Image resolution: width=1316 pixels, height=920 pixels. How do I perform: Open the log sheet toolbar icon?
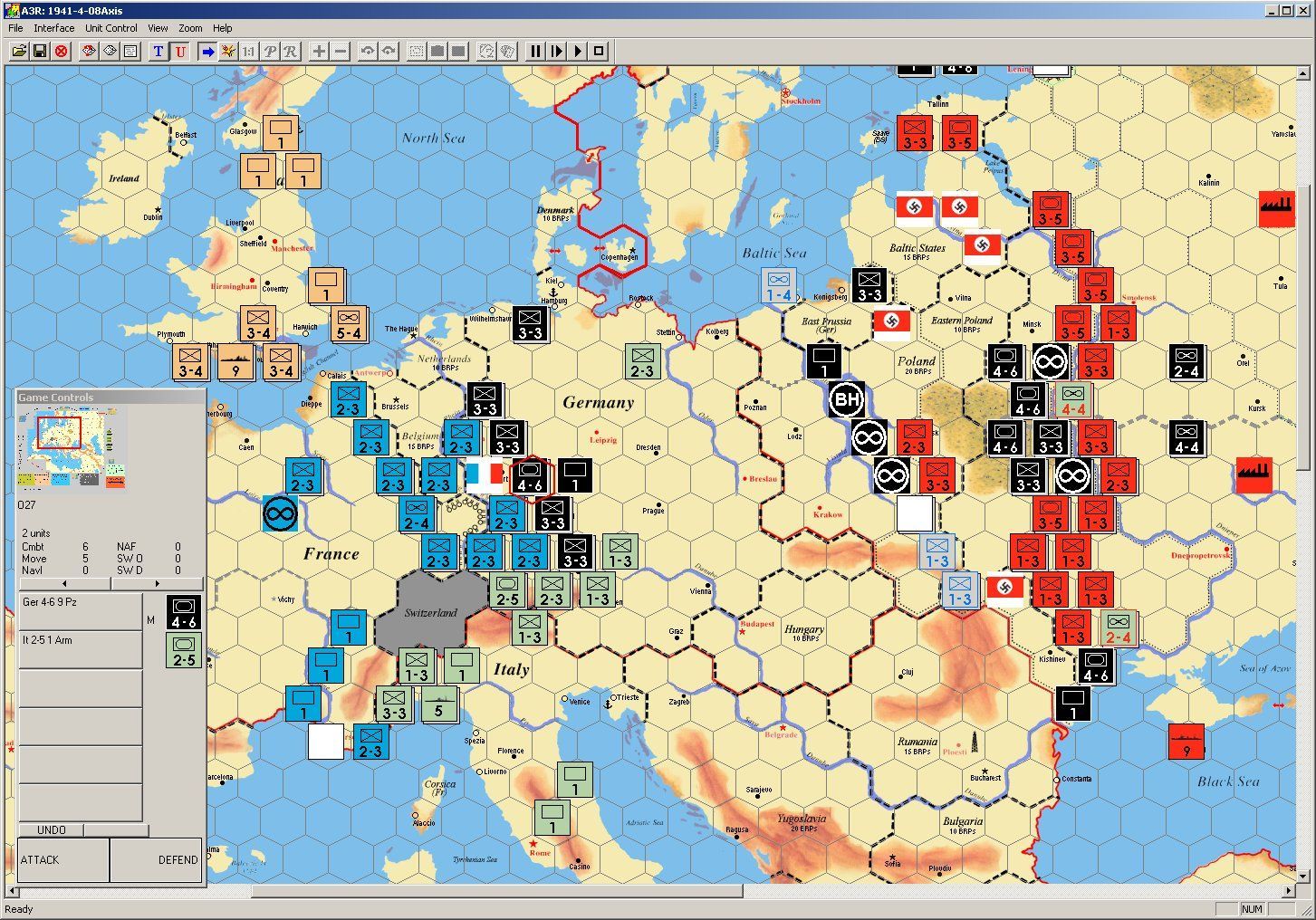click(x=130, y=52)
